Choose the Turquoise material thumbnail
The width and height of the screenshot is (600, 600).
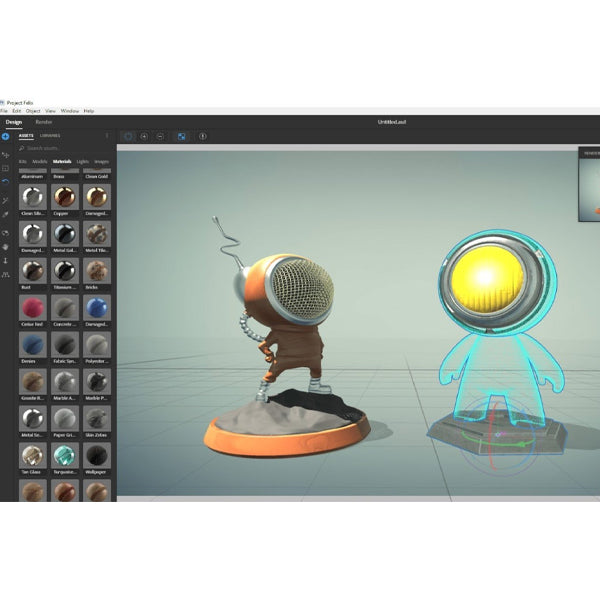click(67, 456)
